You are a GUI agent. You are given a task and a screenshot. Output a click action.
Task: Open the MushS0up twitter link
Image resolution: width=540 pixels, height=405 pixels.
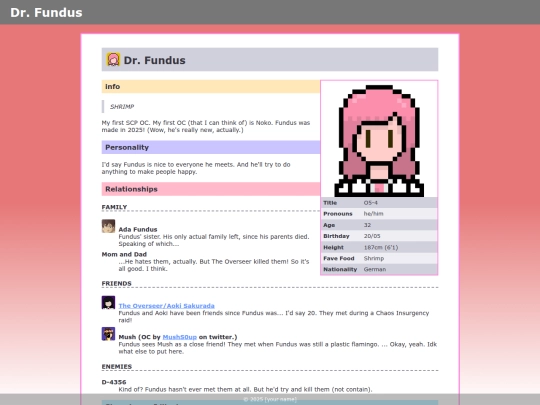click(x=179, y=337)
